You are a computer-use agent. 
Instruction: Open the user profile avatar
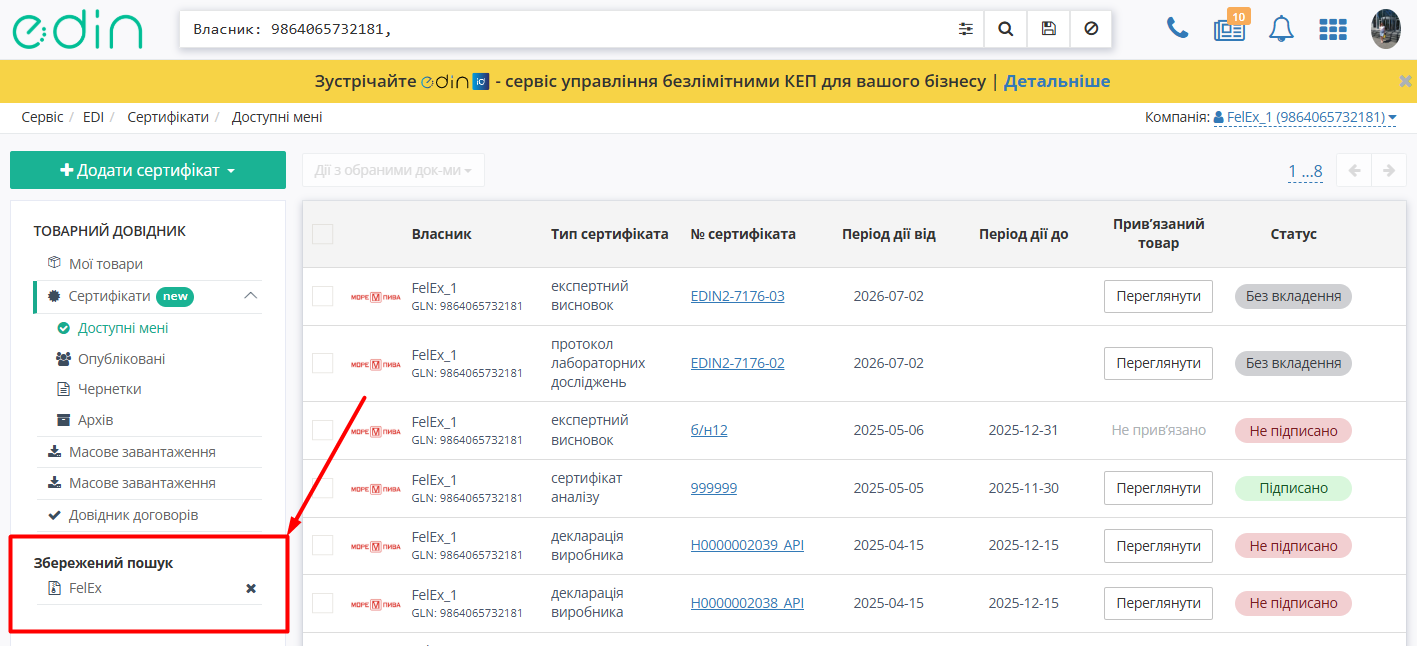coord(1386,29)
